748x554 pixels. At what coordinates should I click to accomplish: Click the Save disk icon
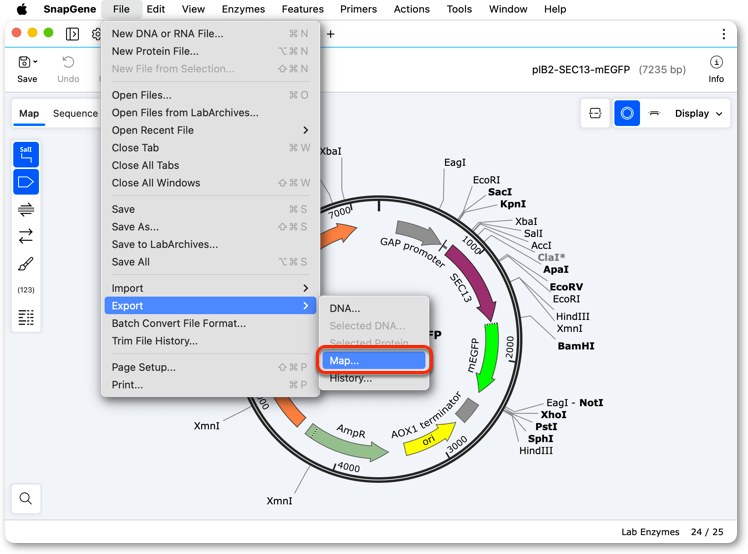click(x=24, y=62)
